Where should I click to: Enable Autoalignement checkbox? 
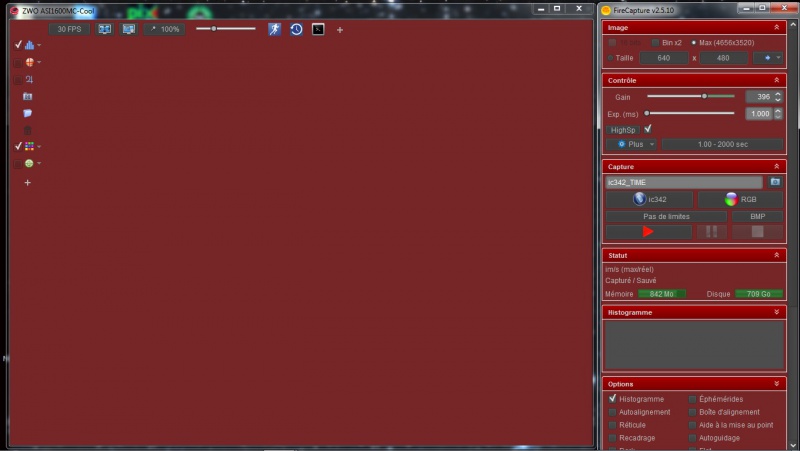click(x=612, y=412)
